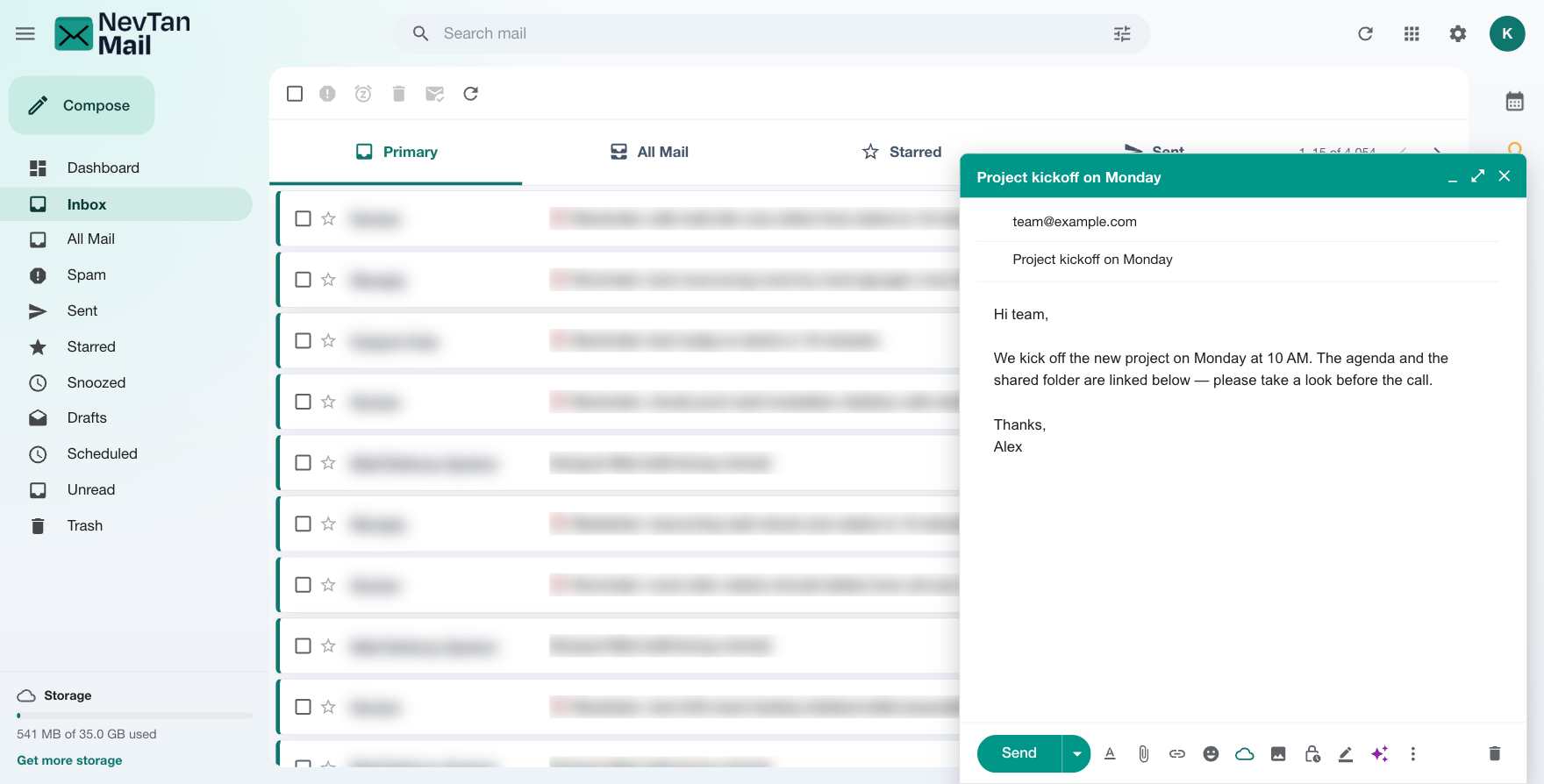Refresh the mail list in toolbar
The image size is (1544, 784).
click(x=471, y=94)
